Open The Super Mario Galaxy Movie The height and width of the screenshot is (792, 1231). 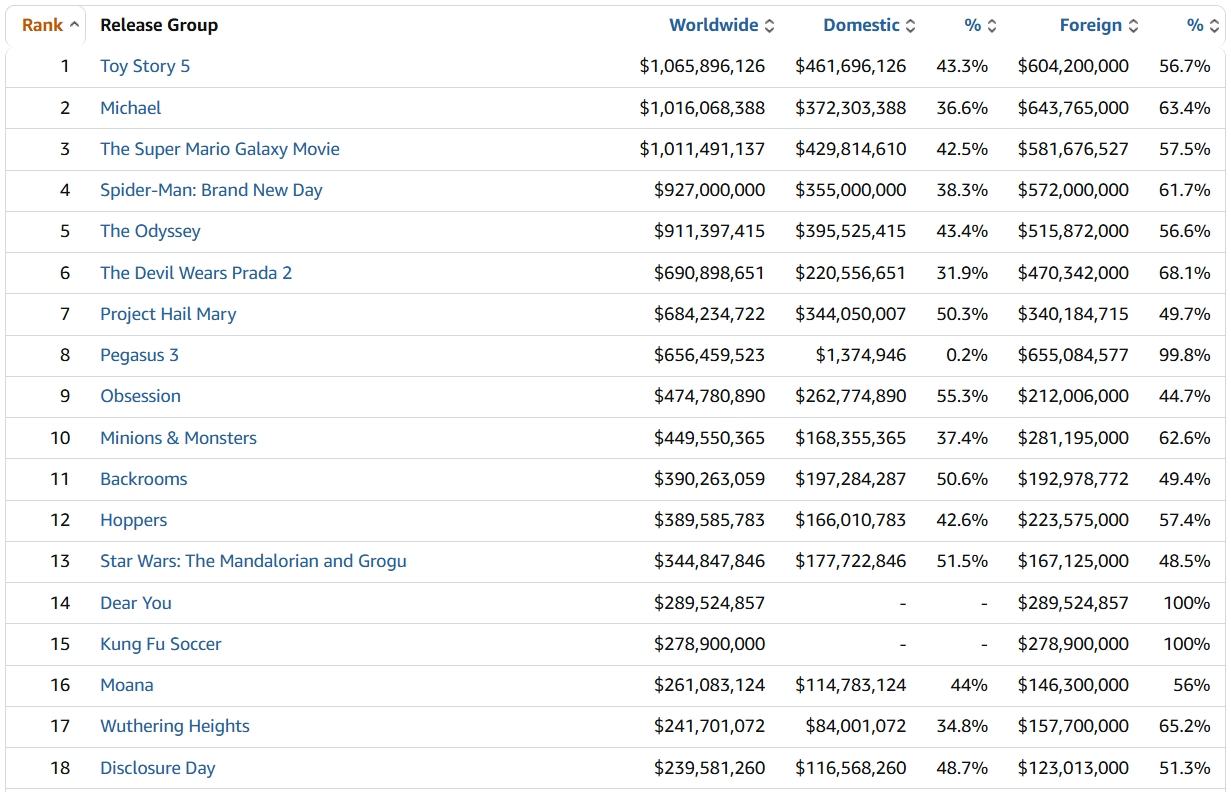tap(220, 149)
